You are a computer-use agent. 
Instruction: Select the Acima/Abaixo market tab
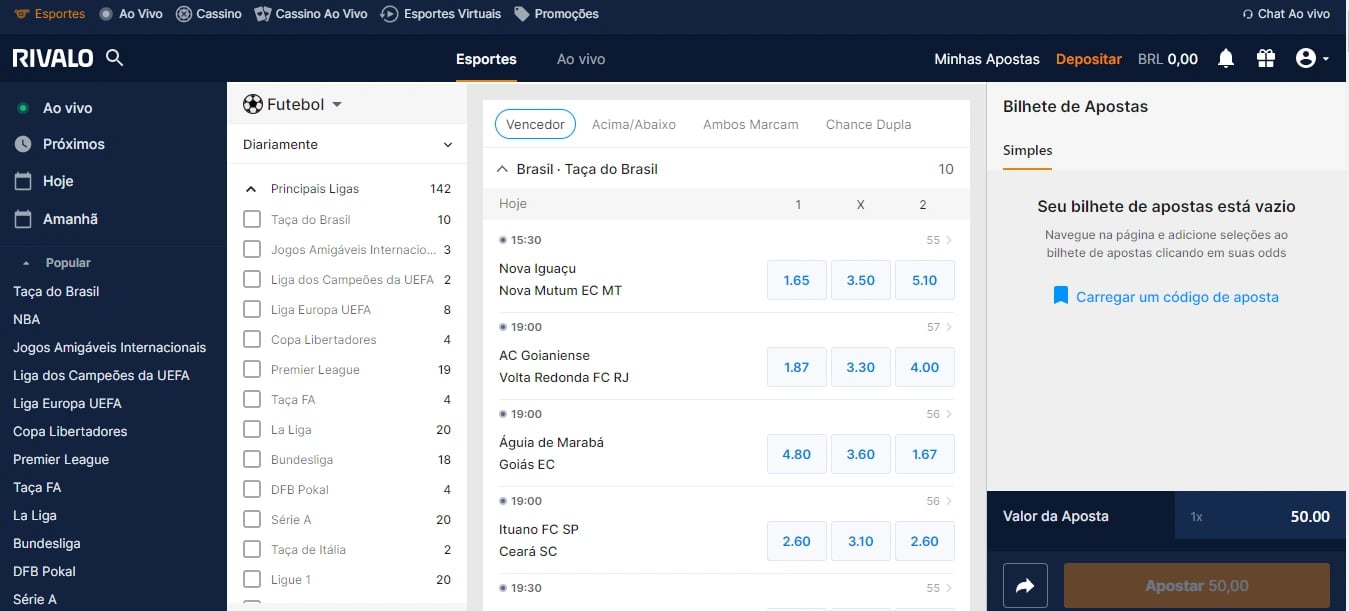coord(634,124)
